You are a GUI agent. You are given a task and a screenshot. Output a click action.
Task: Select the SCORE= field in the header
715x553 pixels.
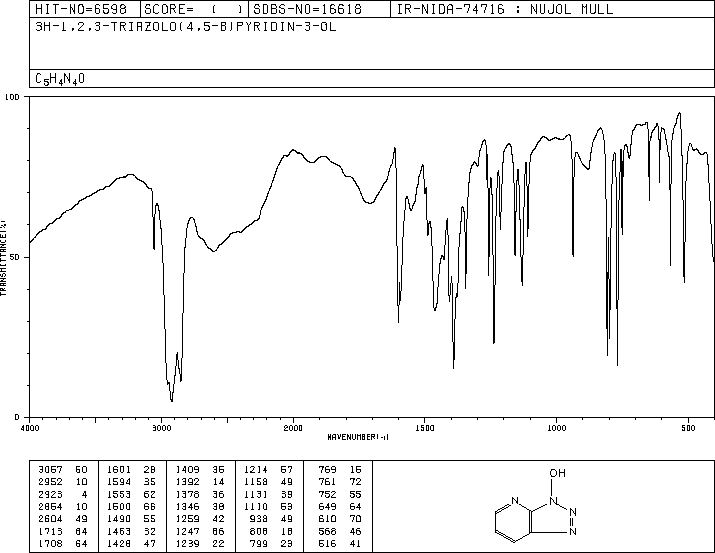(x=194, y=9)
